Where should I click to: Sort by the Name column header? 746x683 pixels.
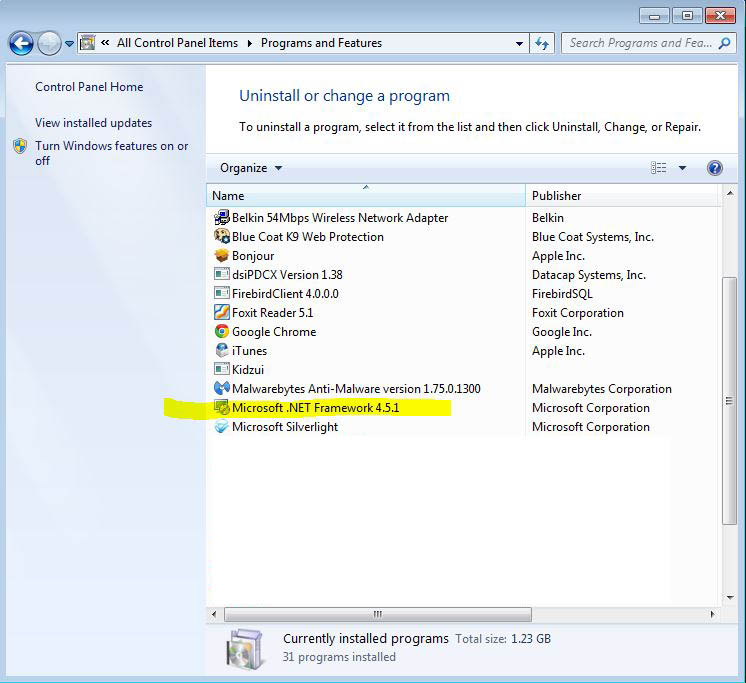click(366, 195)
